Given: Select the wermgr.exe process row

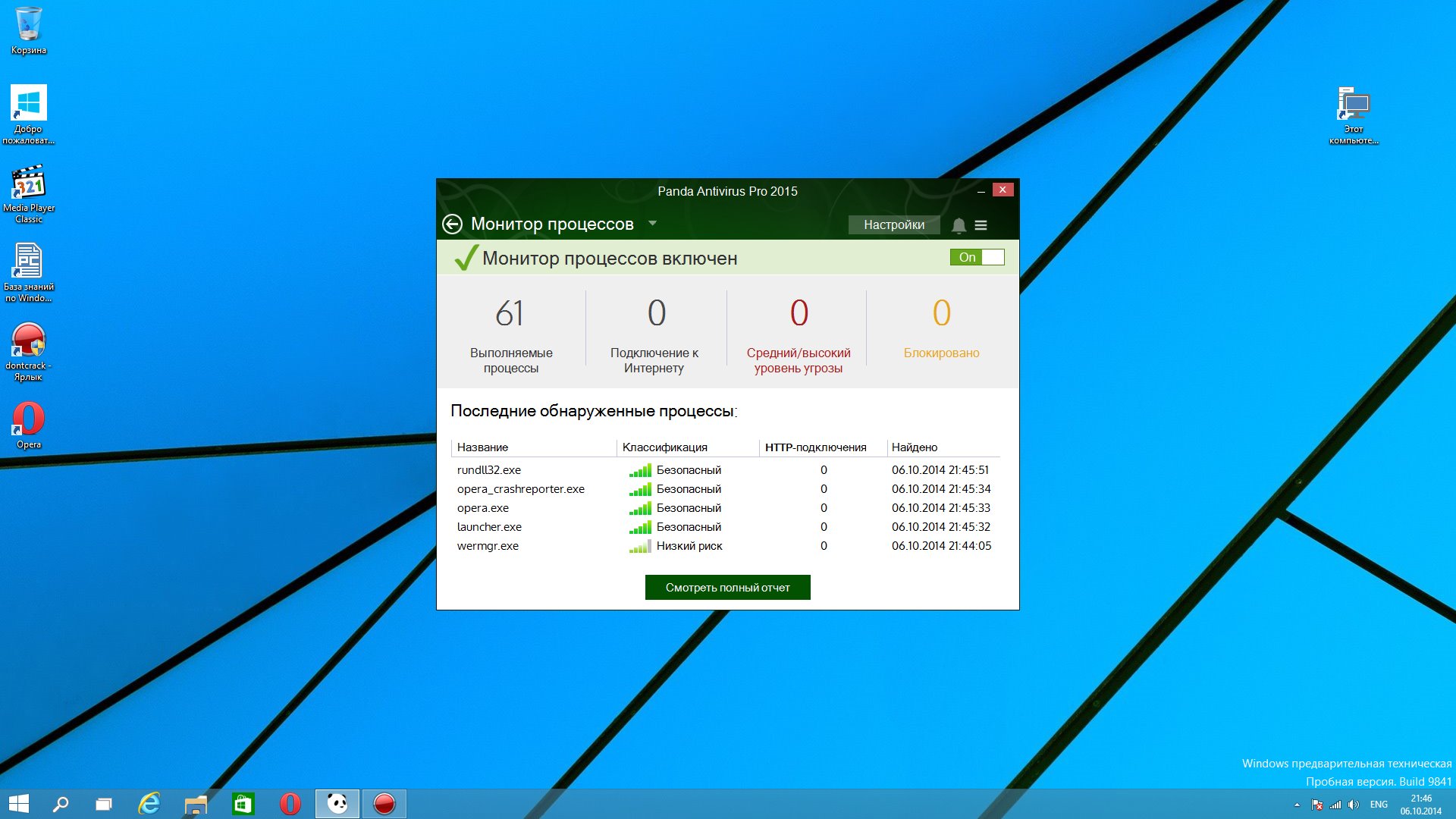Looking at the screenshot, I should coord(725,546).
